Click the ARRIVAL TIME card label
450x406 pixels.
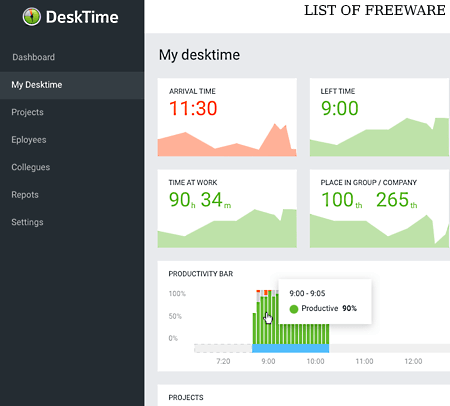(x=192, y=91)
